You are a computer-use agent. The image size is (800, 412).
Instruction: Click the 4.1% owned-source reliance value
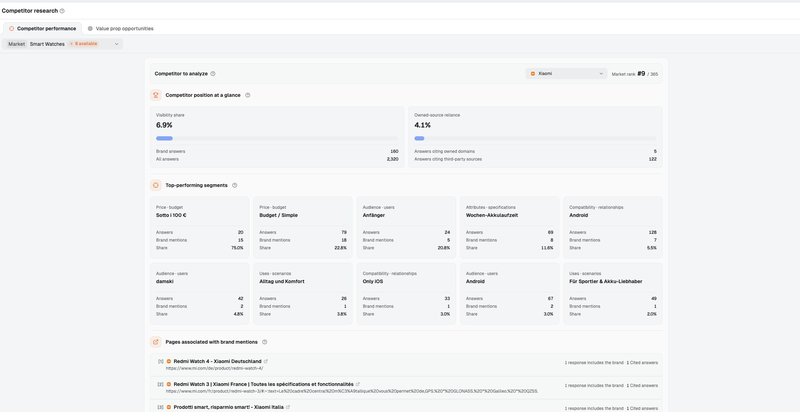pyautogui.click(x=422, y=125)
